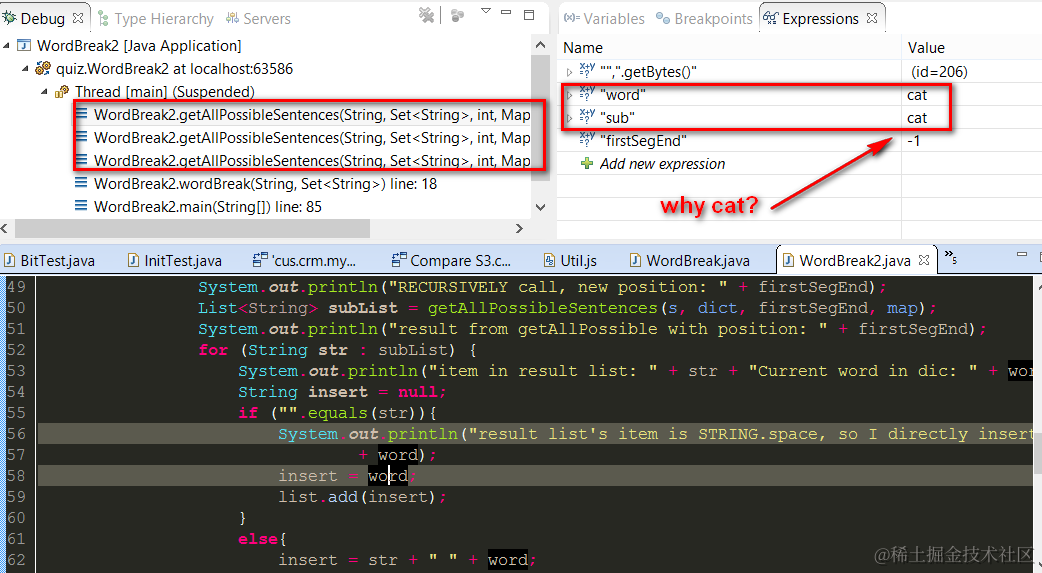The image size is (1042, 573).
Task: Click the word variable on line 58
Action: click(388, 476)
